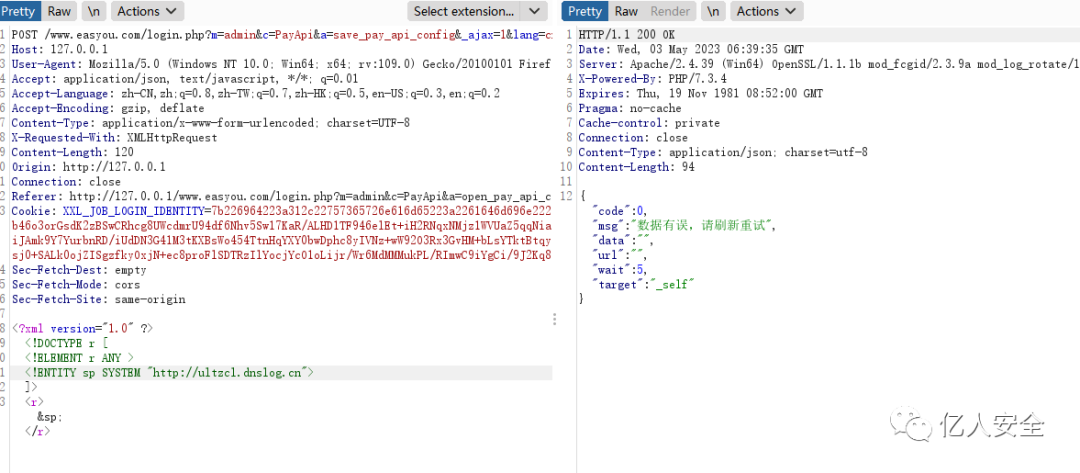Click the Origin: http://127.0.0.1 line
The height and width of the screenshot is (473, 1080).
[88, 167]
